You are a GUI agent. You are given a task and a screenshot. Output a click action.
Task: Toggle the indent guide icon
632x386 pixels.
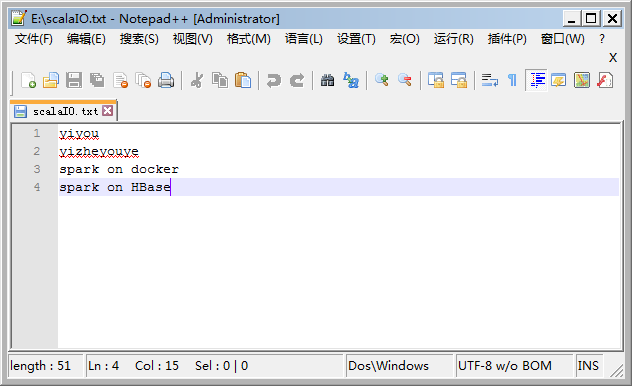pyautogui.click(x=536, y=80)
